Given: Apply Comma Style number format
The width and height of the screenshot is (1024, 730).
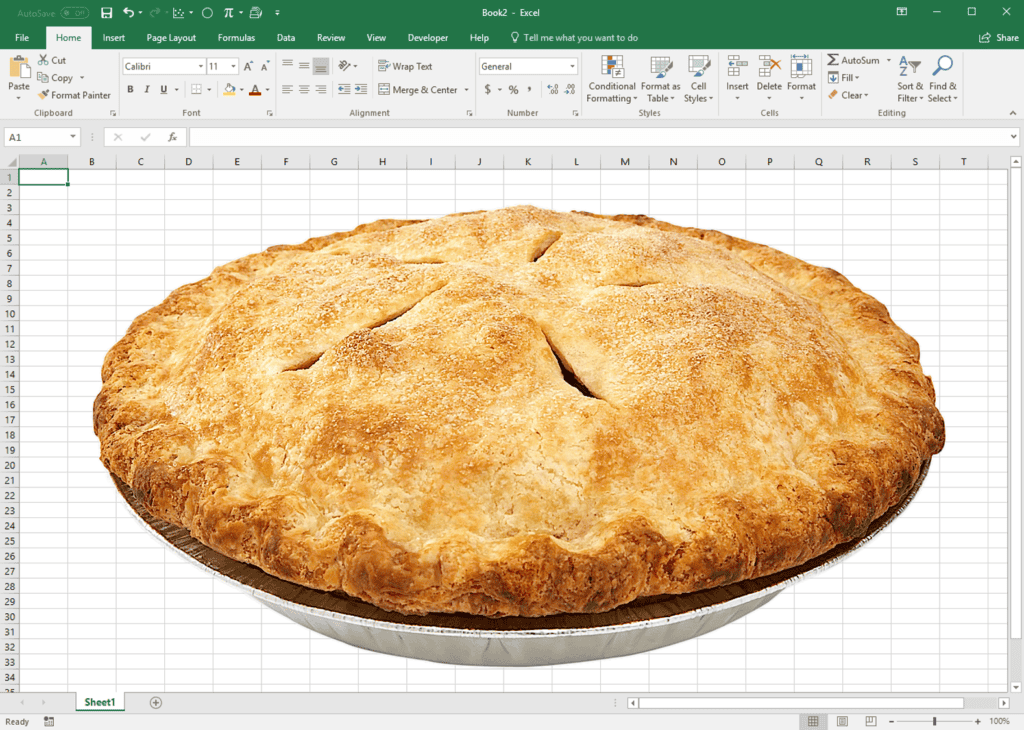Looking at the screenshot, I should click(530, 89).
